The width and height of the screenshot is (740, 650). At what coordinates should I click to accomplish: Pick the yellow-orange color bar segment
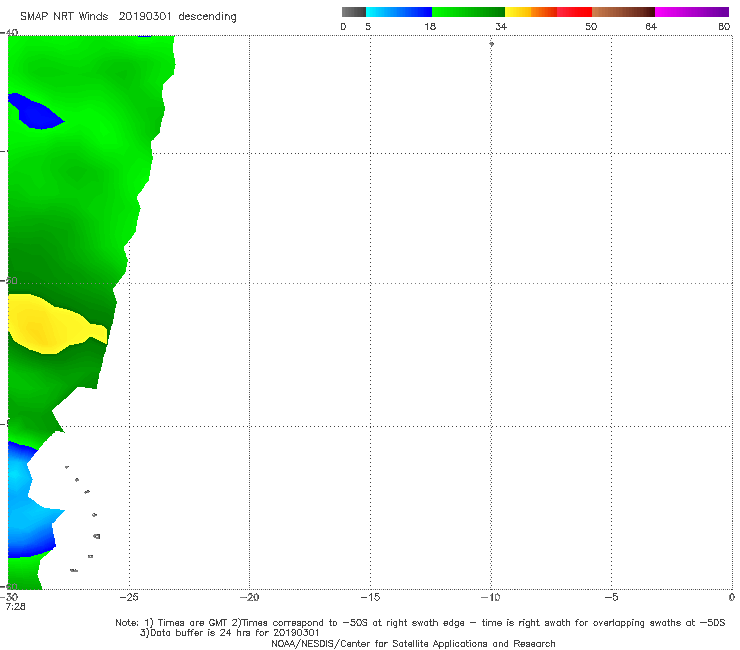531,12
